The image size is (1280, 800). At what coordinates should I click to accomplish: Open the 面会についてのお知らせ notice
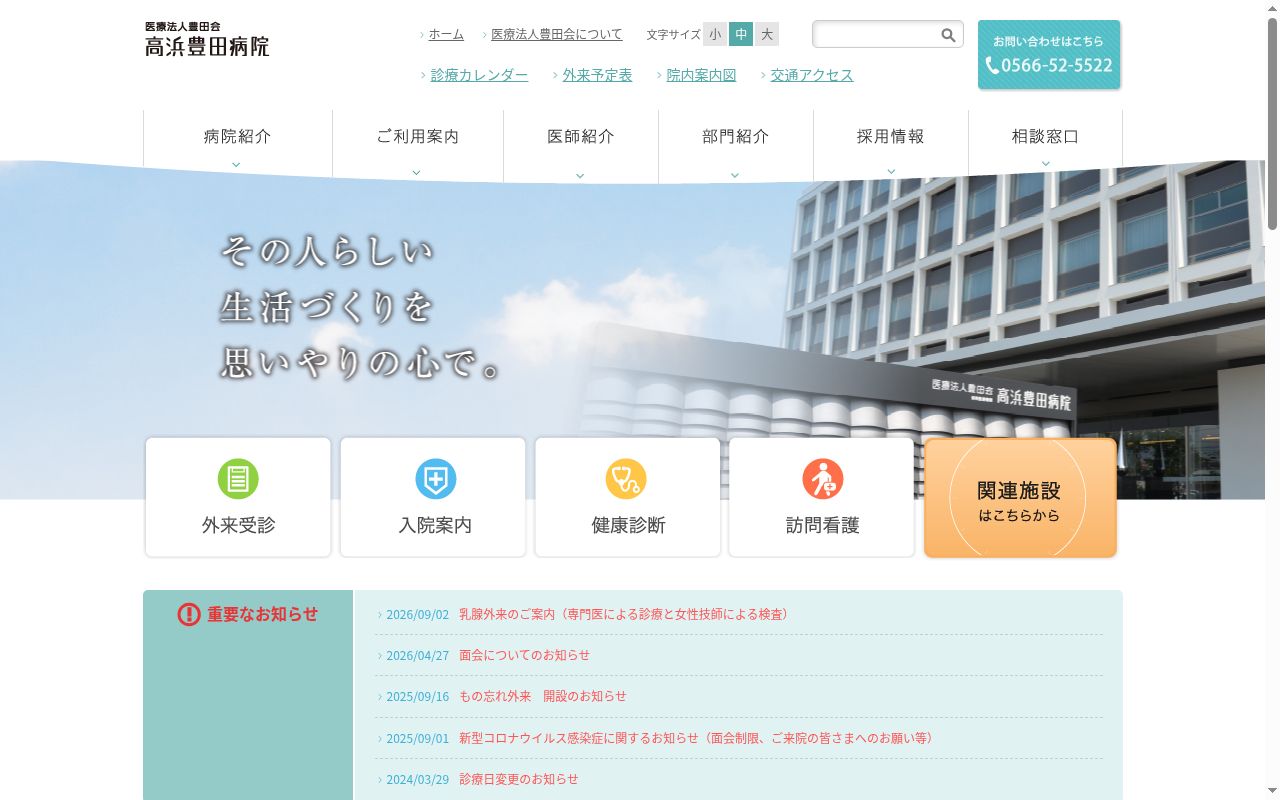coord(524,655)
